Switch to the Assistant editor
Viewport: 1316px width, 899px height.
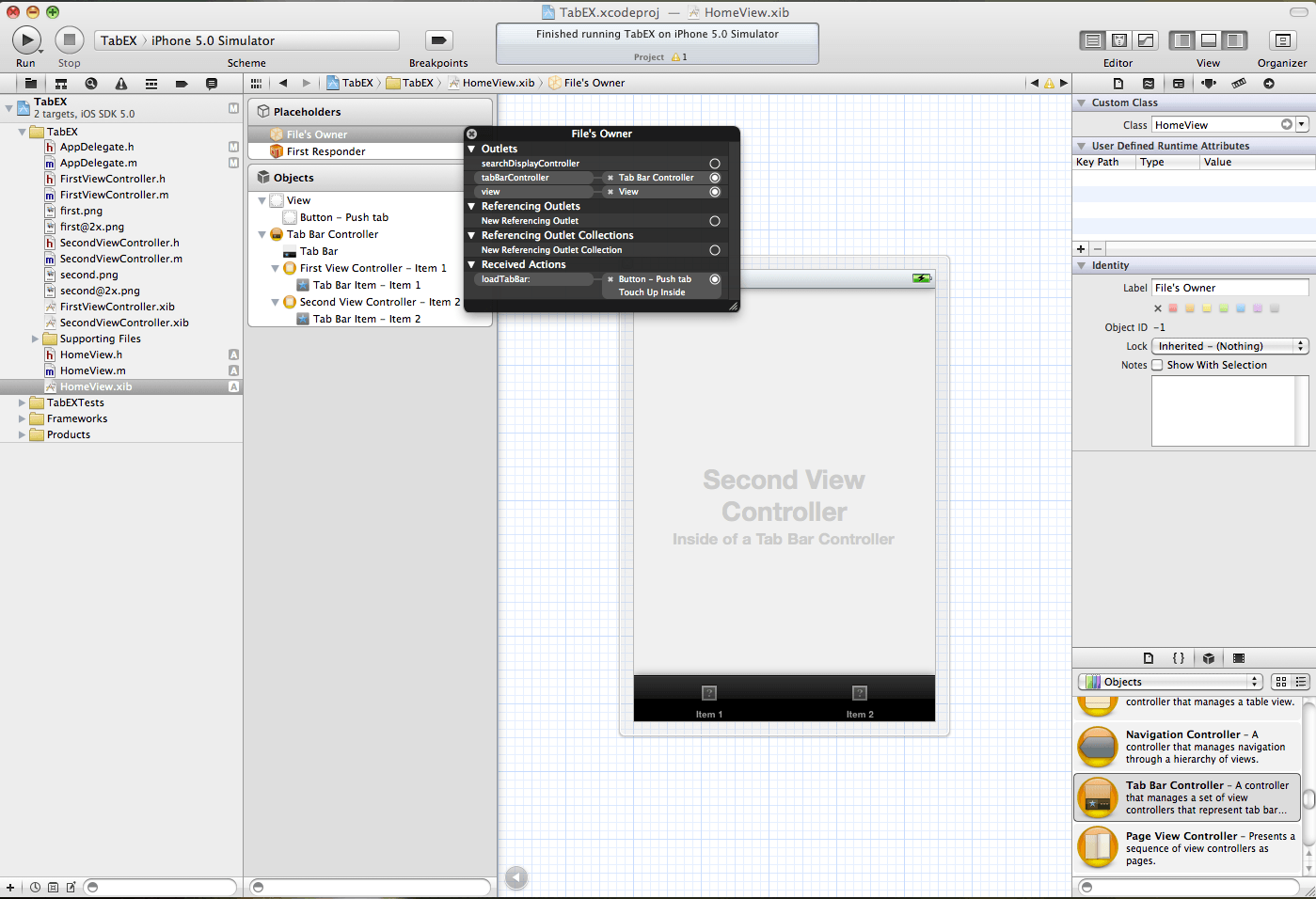click(1119, 40)
